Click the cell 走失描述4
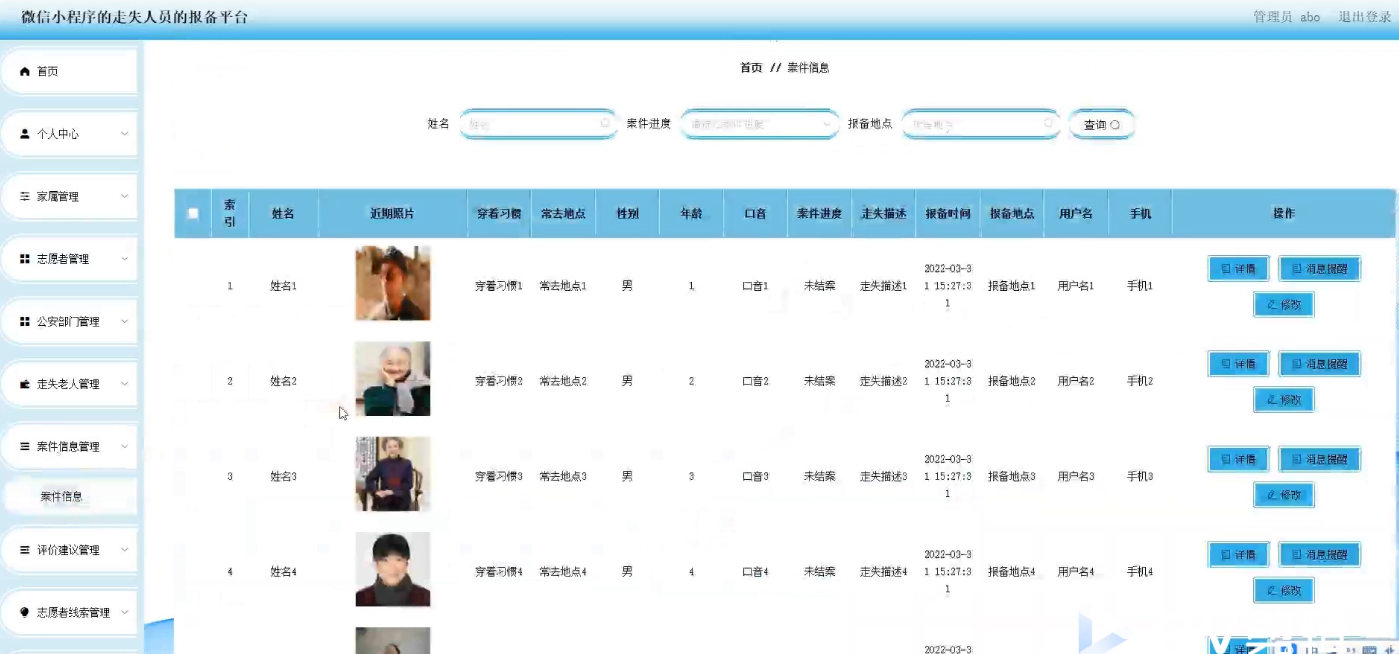Image resolution: width=1399 pixels, height=654 pixels. tap(884, 572)
